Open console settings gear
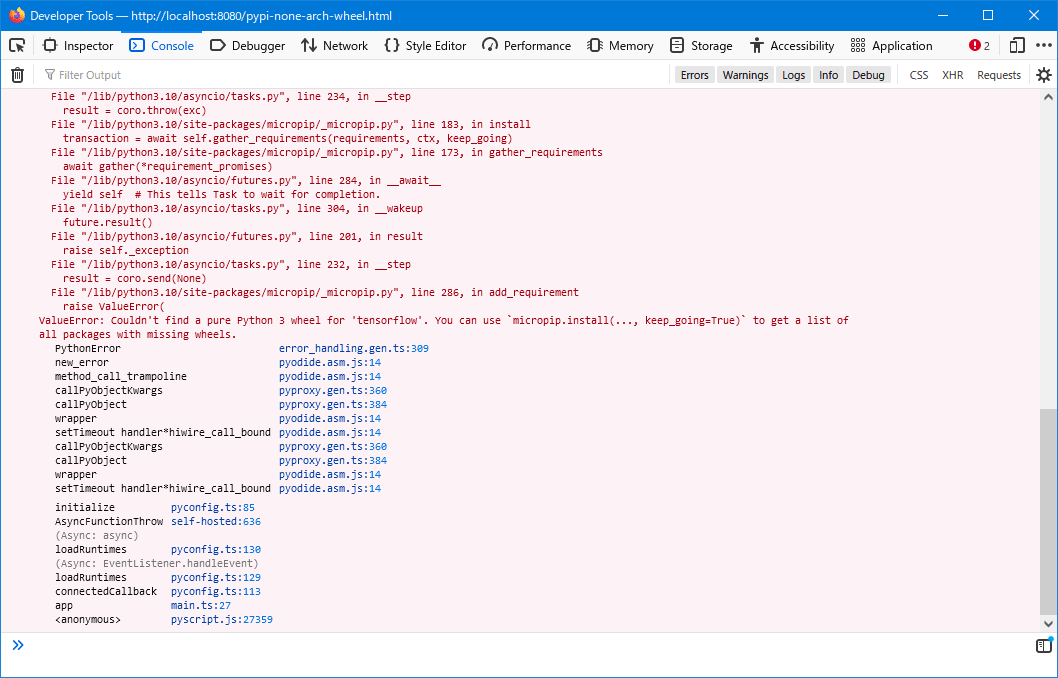Screen dimensions: 1058x678 pos(1044,75)
